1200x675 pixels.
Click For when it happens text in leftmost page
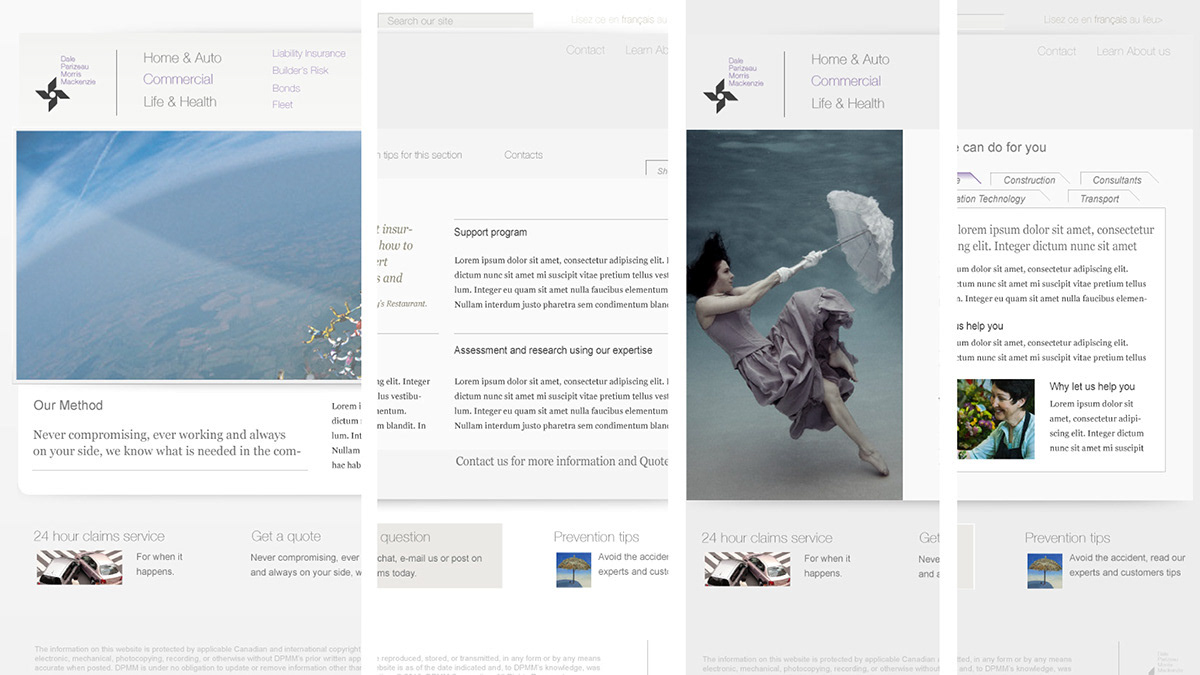160,564
